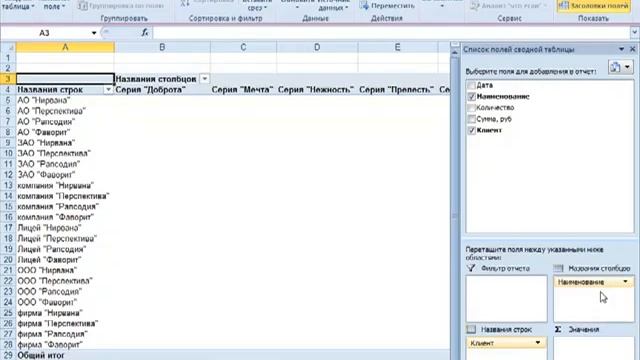Click the Серия "Нежность" column header cell
This screenshot has height=360, width=640.
(317, 90)
